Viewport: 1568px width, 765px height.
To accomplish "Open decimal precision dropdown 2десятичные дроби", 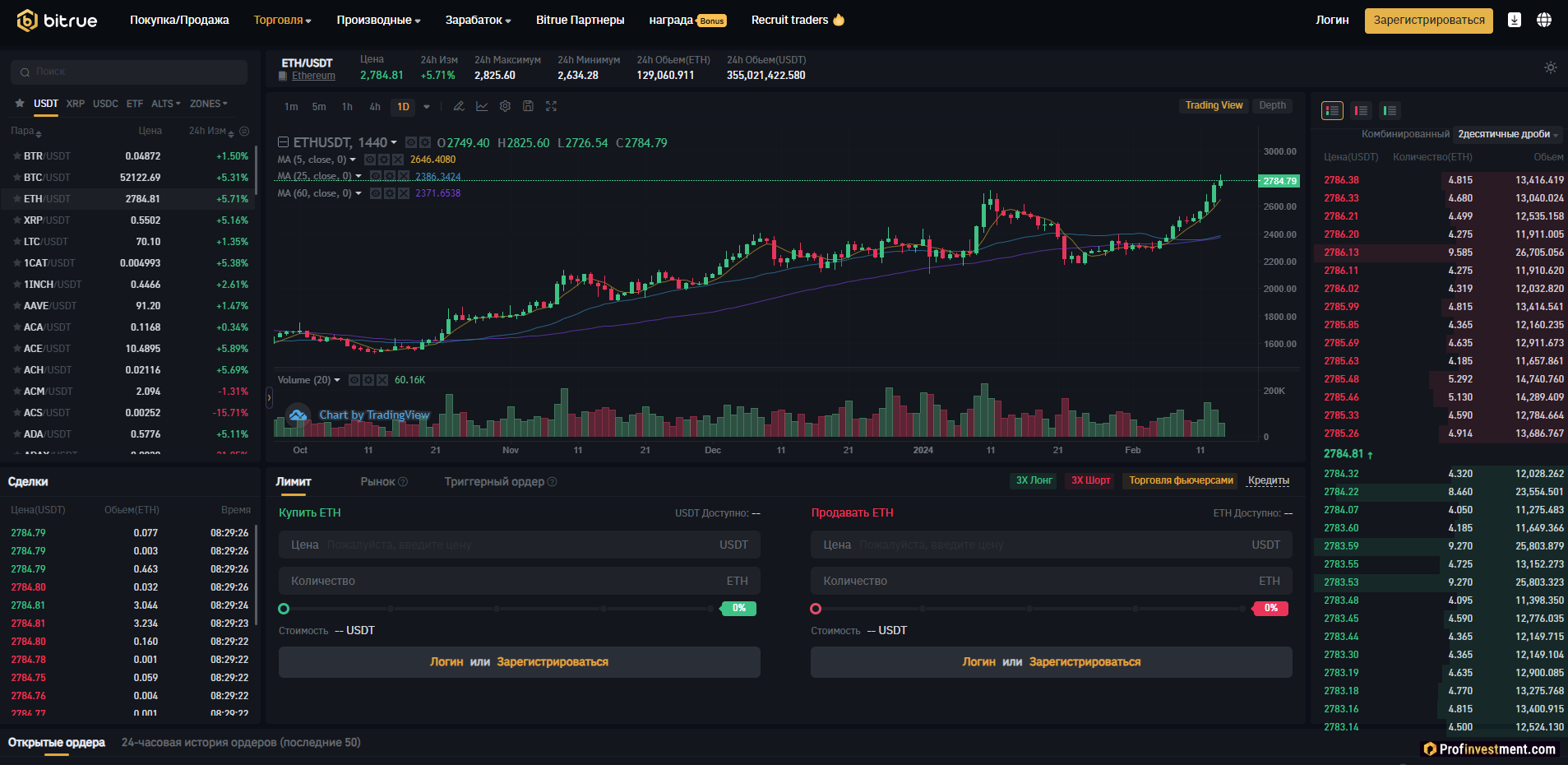I will tap(1508, 134).
